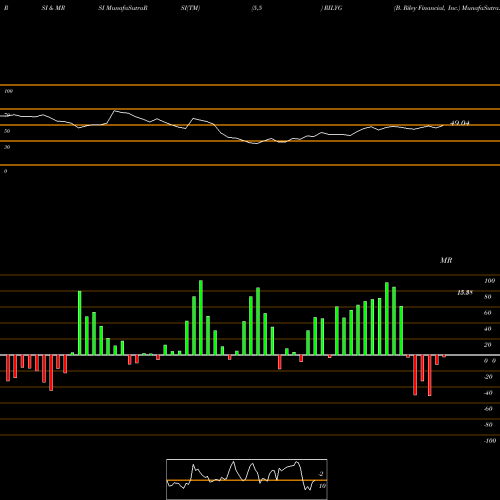
Task: Click the -2 label inside the mini chart
Action: (x=321, y=474)
